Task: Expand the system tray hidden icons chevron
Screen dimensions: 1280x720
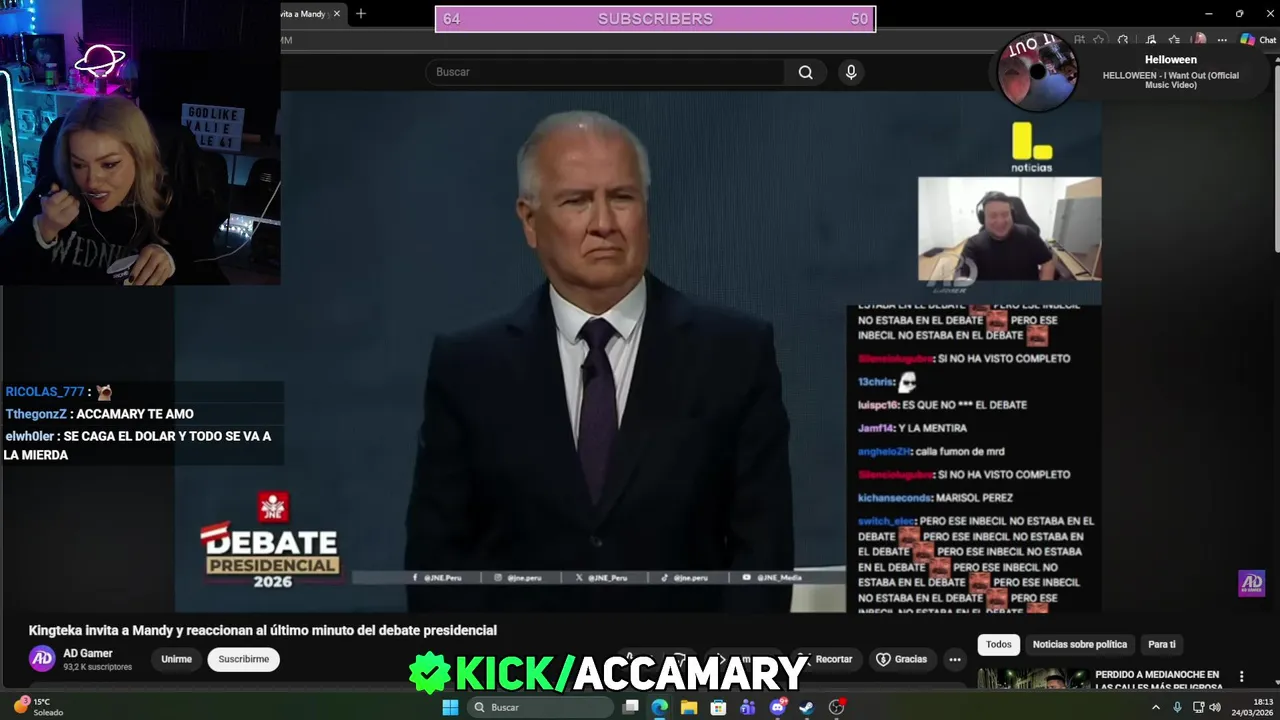Action: [x=1156, y=707]
